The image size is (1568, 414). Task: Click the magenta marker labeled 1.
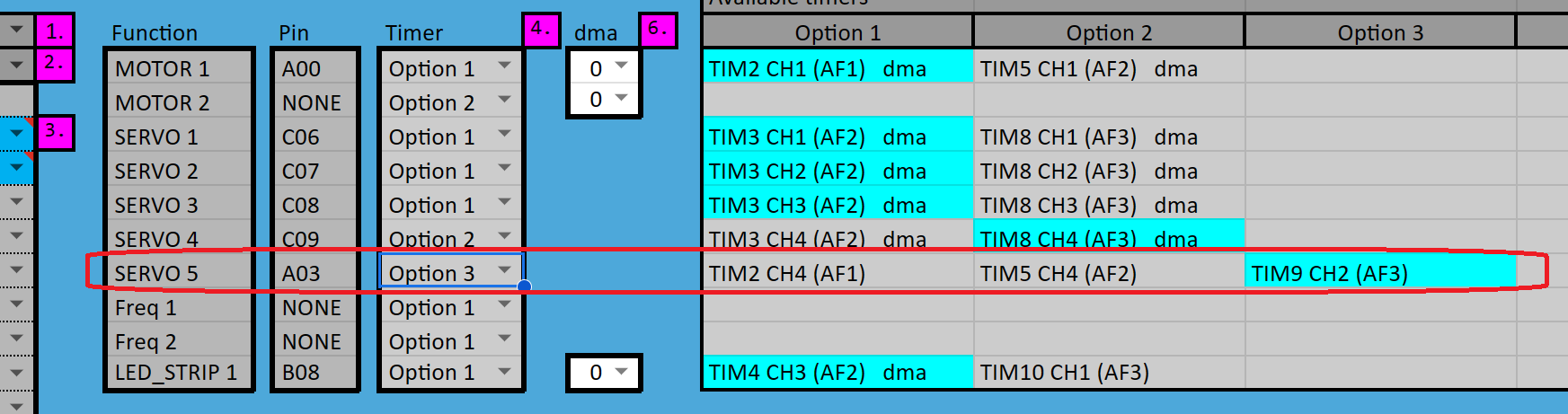[x=55, y=31]
